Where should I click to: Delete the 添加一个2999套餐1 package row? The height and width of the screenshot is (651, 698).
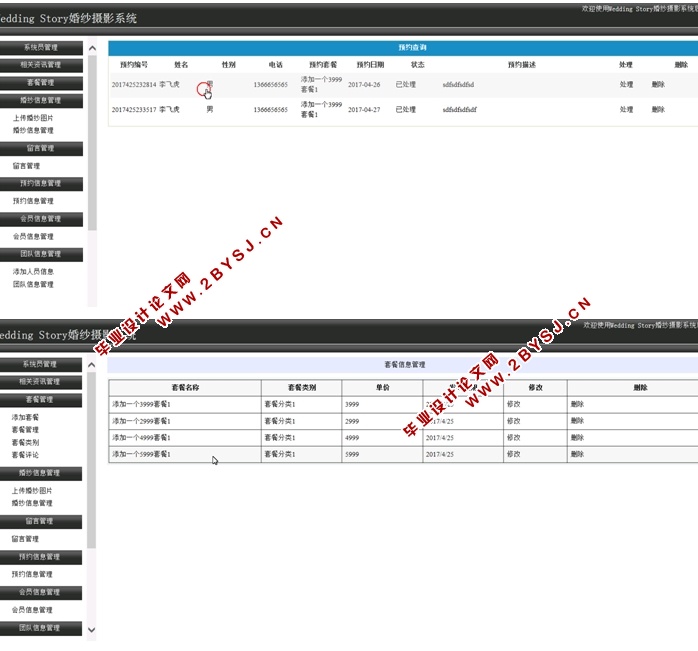point(577,421)
